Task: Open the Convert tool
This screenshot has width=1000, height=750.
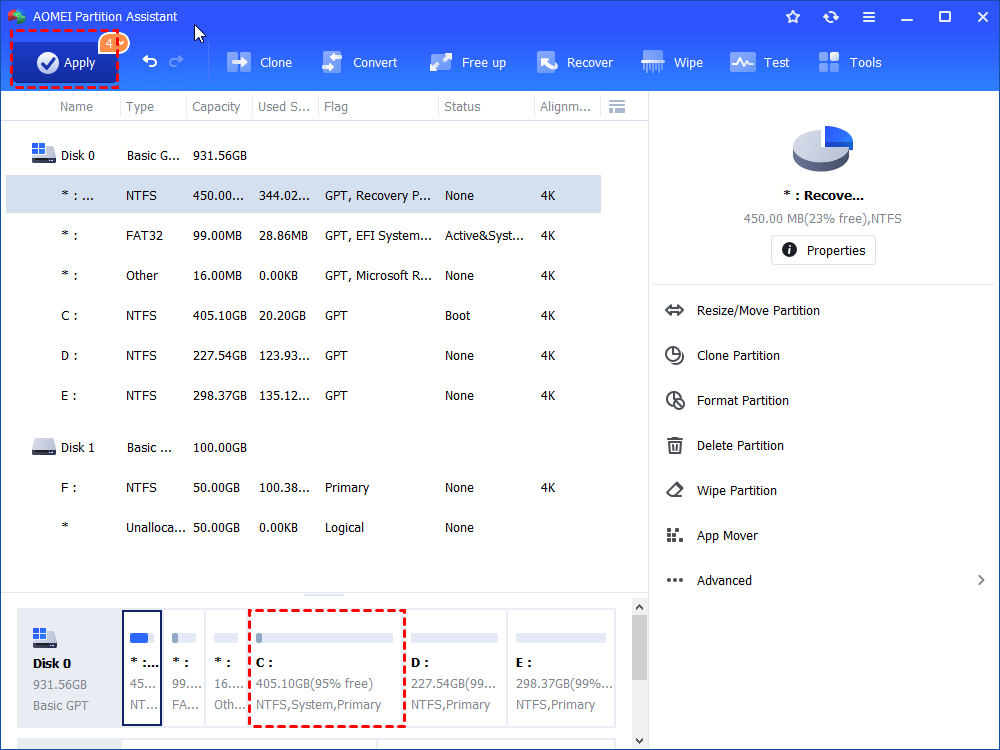Action: [359, 62]
